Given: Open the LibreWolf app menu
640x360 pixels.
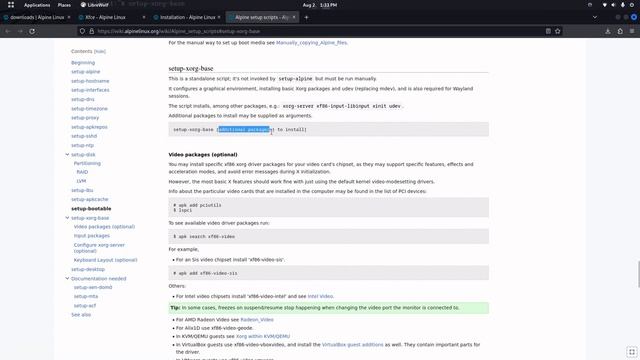Looking at the screenshot, I should pos(95,5).
